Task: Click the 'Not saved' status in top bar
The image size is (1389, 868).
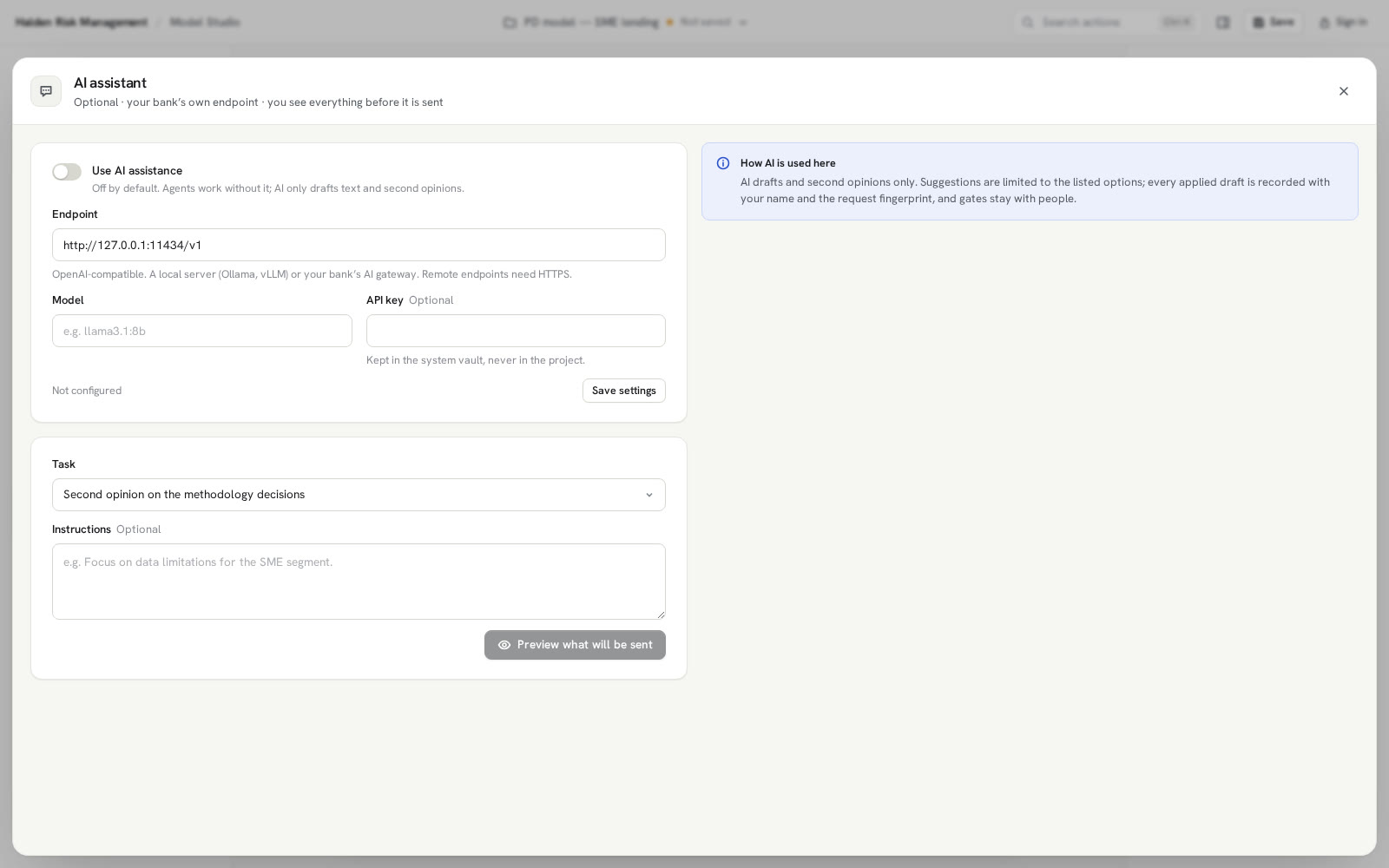Action: pyautogui.click(x=705, y=23)
